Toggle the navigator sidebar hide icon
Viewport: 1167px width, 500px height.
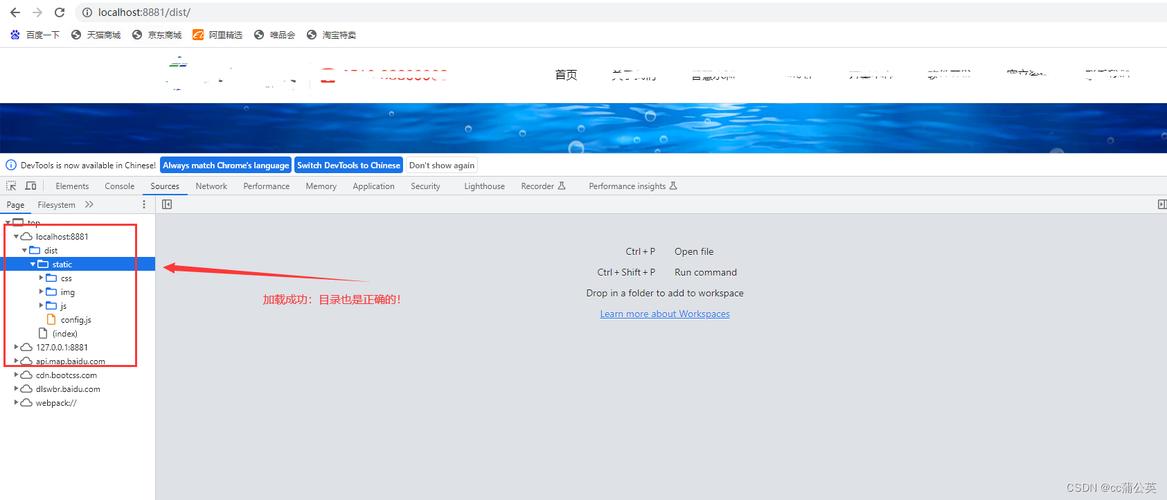tap(167, 205)
